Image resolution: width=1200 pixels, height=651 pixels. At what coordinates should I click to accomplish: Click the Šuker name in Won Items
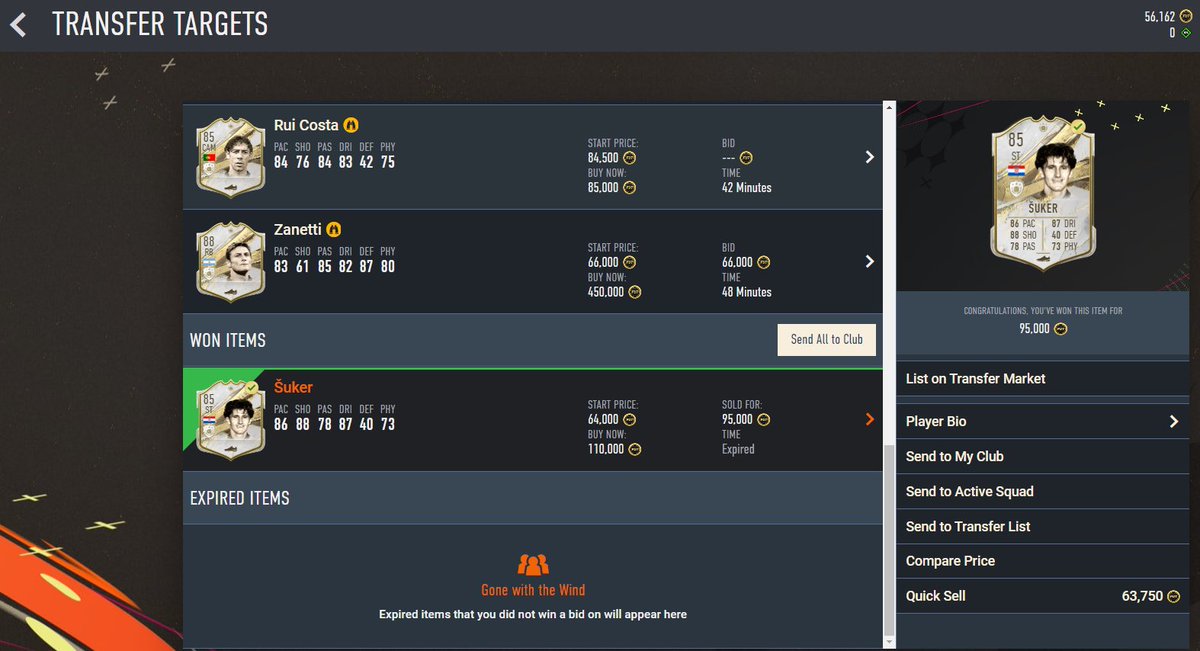click(294, 387)
